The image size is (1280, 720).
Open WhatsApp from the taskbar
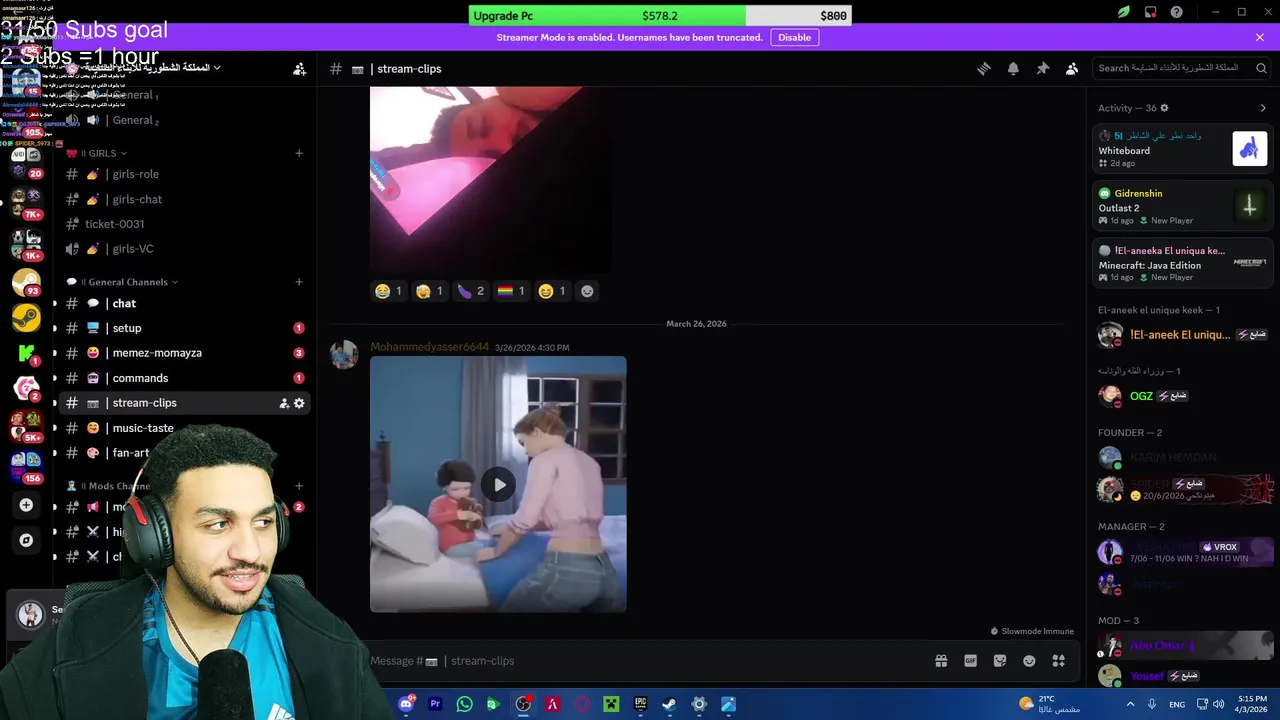point(464,704)
